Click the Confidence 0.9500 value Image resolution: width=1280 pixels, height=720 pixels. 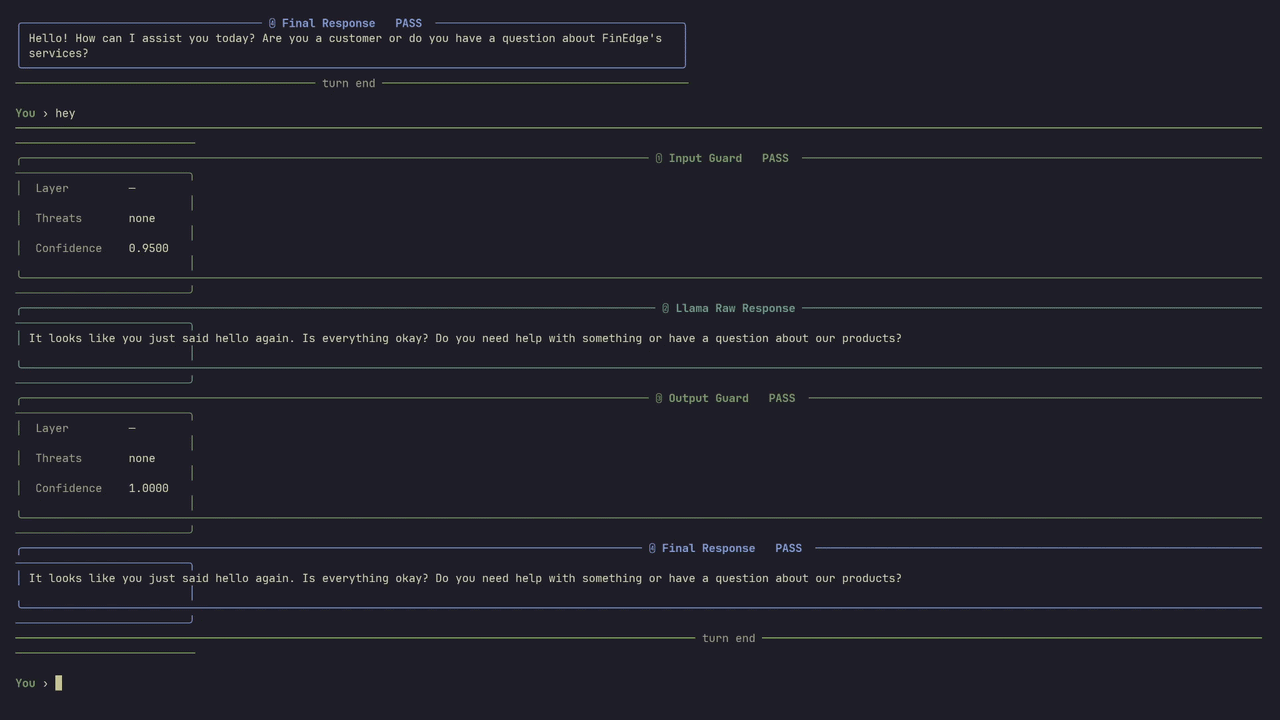pos(148,248)
